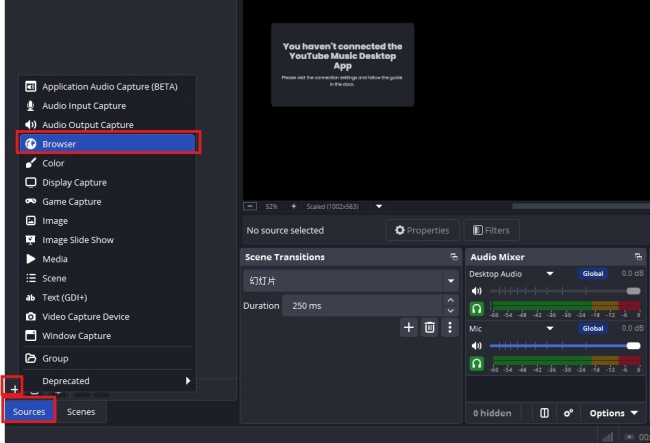This screenshot has width=650, height=443.
Task: Open the 幻灯片 transition type dropdown
Action: (x=351, y=281)
